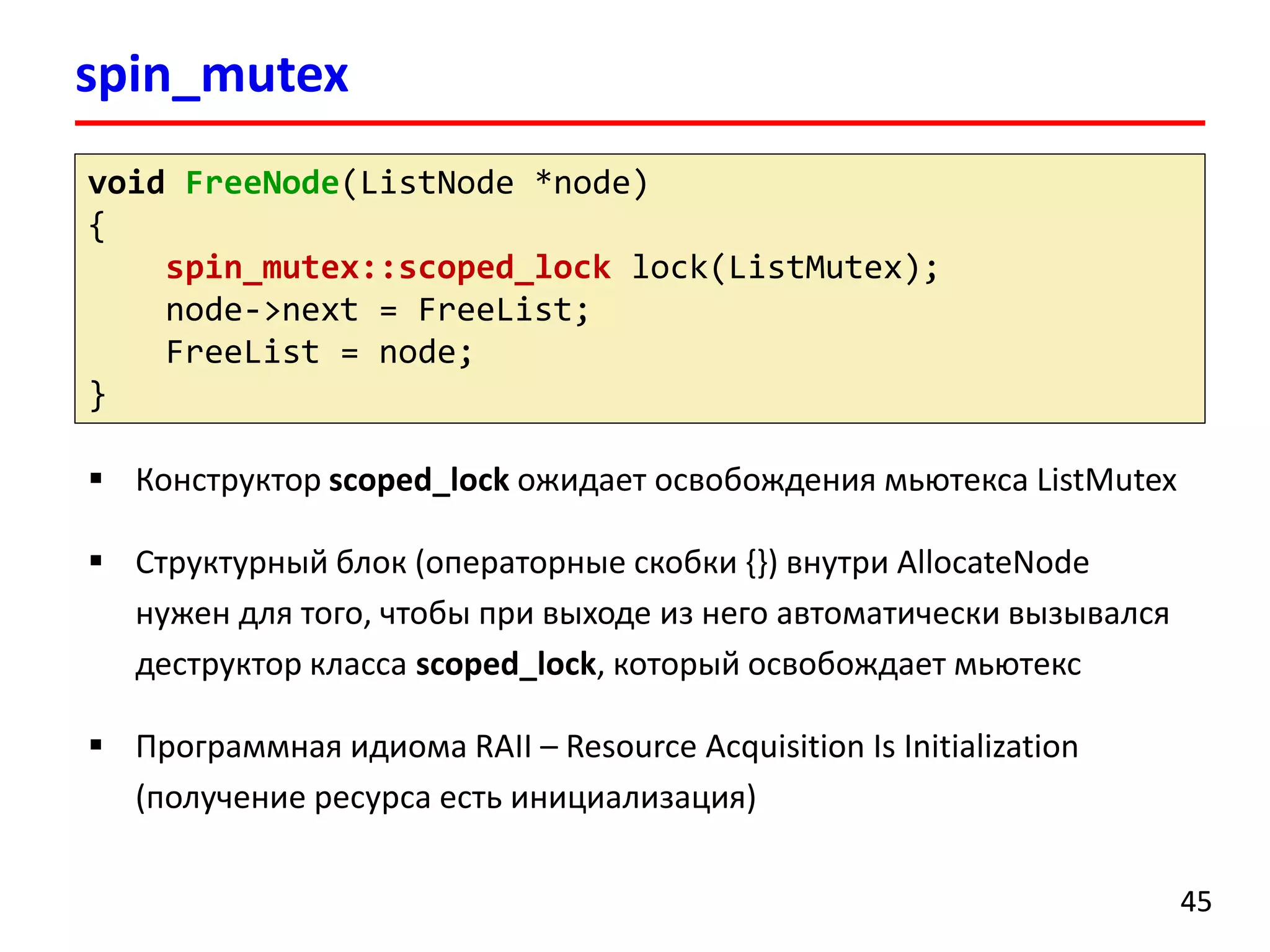Click the bullet line starting with "Конструктор scoped_lock"
The width and height of the screenshot is (1270, 952).
tap(656, 480)
